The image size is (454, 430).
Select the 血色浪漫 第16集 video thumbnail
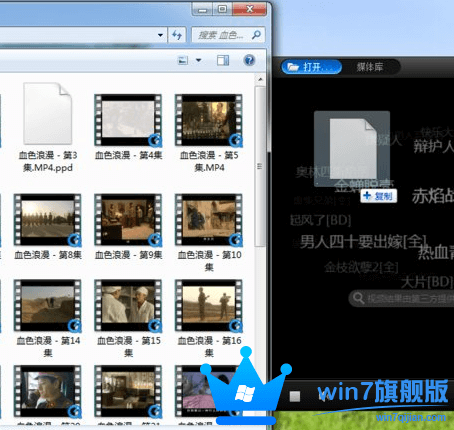click(209, 306)
